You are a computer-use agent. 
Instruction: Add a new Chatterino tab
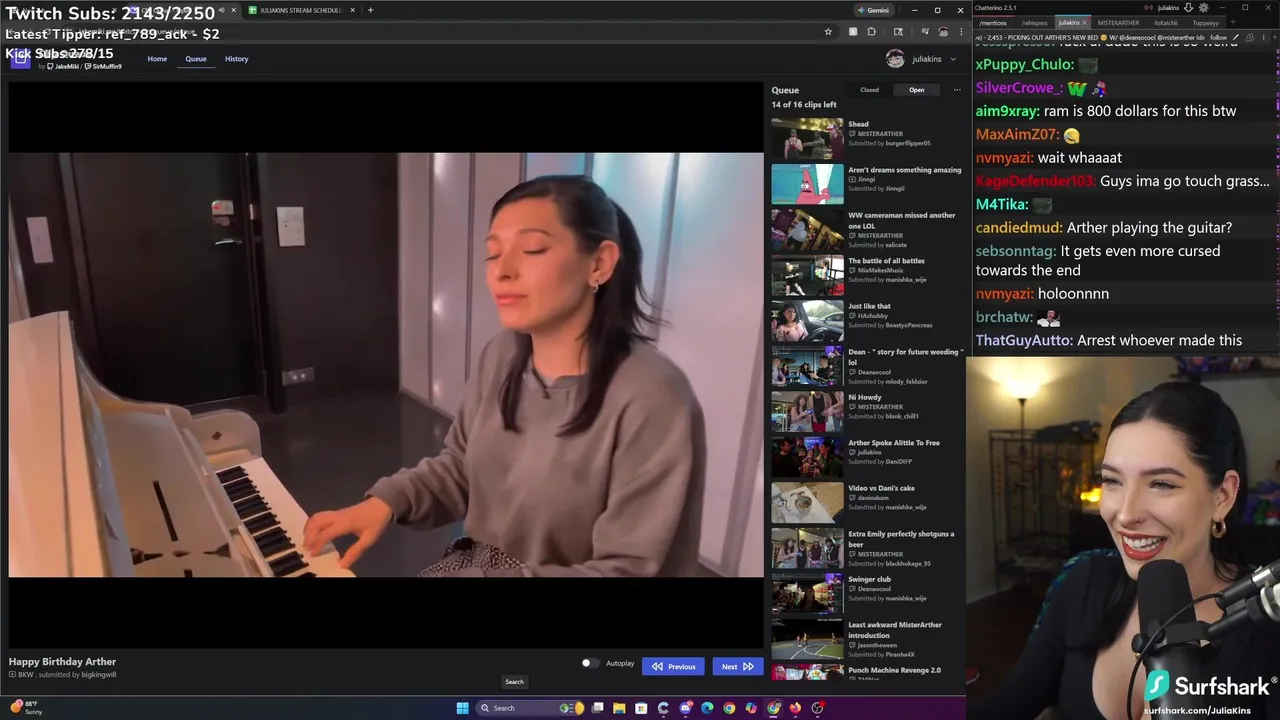click(x=1233, y=22)
